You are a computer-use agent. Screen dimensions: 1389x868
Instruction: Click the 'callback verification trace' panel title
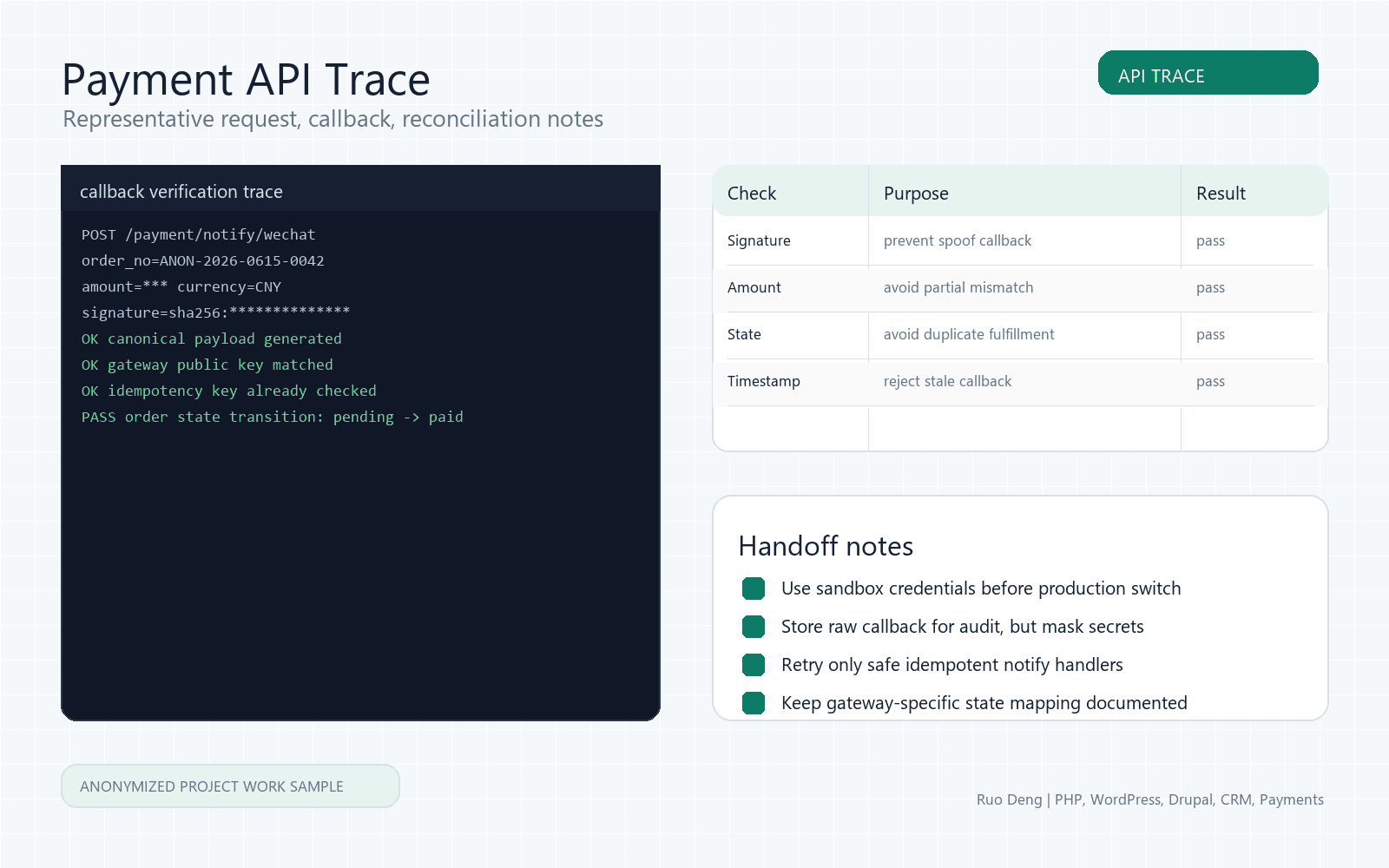pyautogui.click(x=181, y=192)
